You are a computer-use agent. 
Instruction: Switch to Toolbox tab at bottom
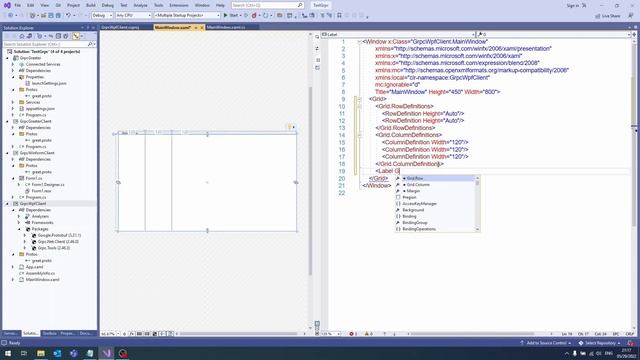click(49, 333)
